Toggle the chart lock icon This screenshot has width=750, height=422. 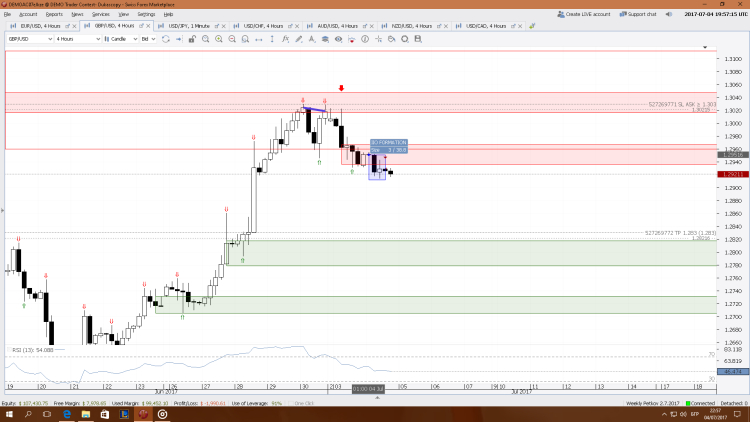192,39
